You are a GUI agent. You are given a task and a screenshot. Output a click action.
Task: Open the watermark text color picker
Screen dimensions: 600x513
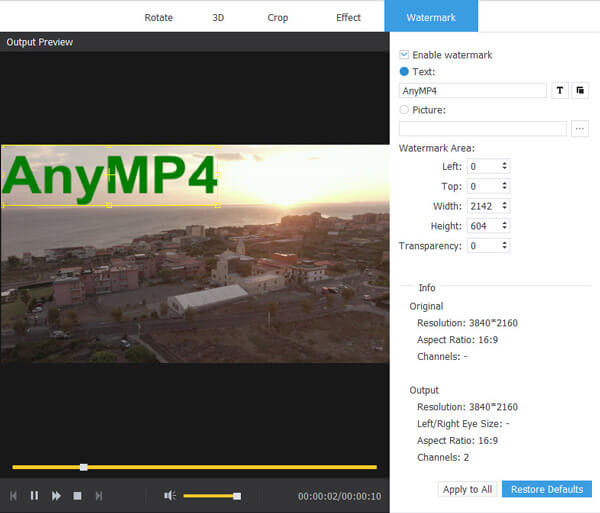click(580, 90)
